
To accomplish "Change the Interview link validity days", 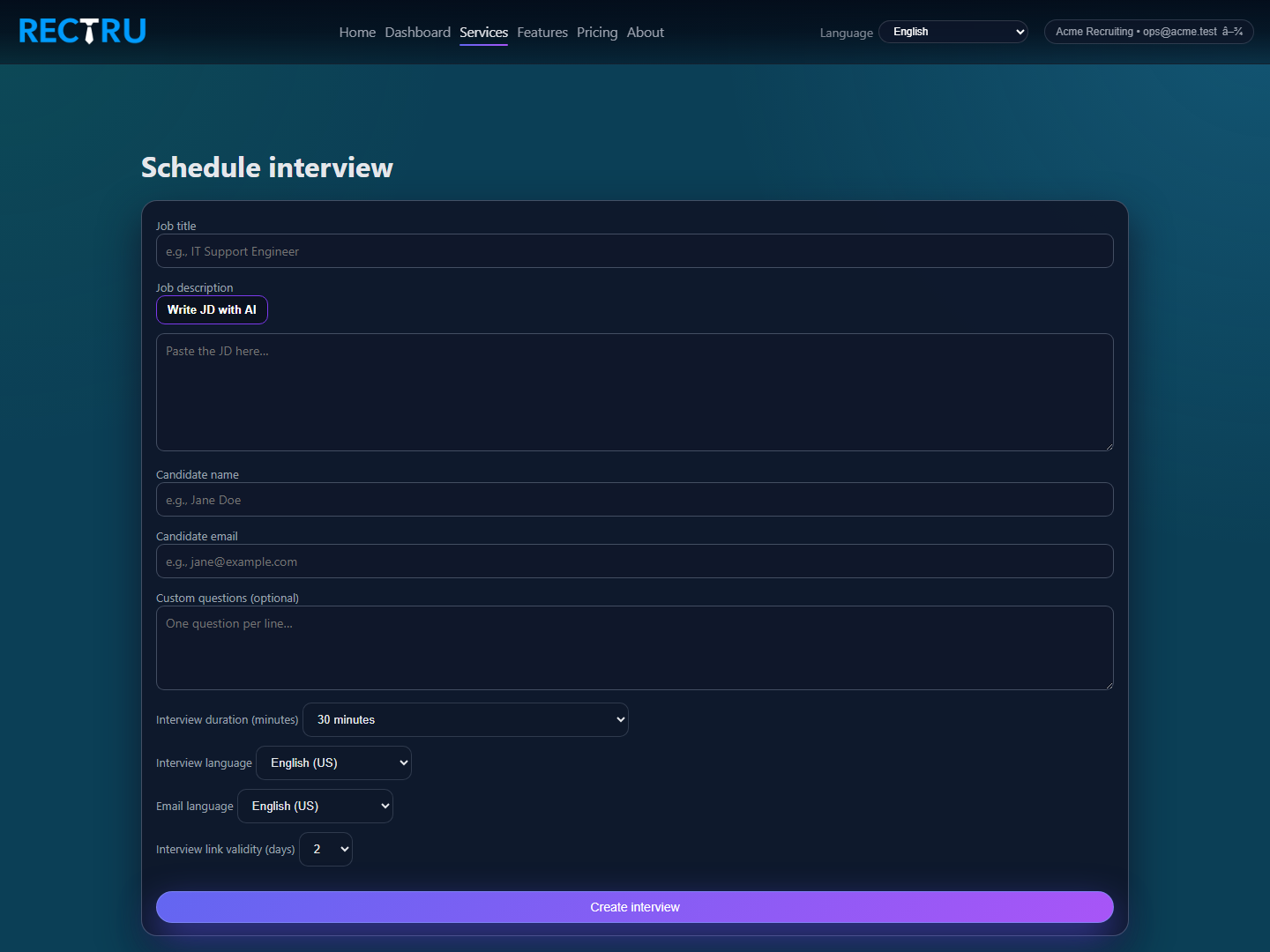I will click(325, 849).
